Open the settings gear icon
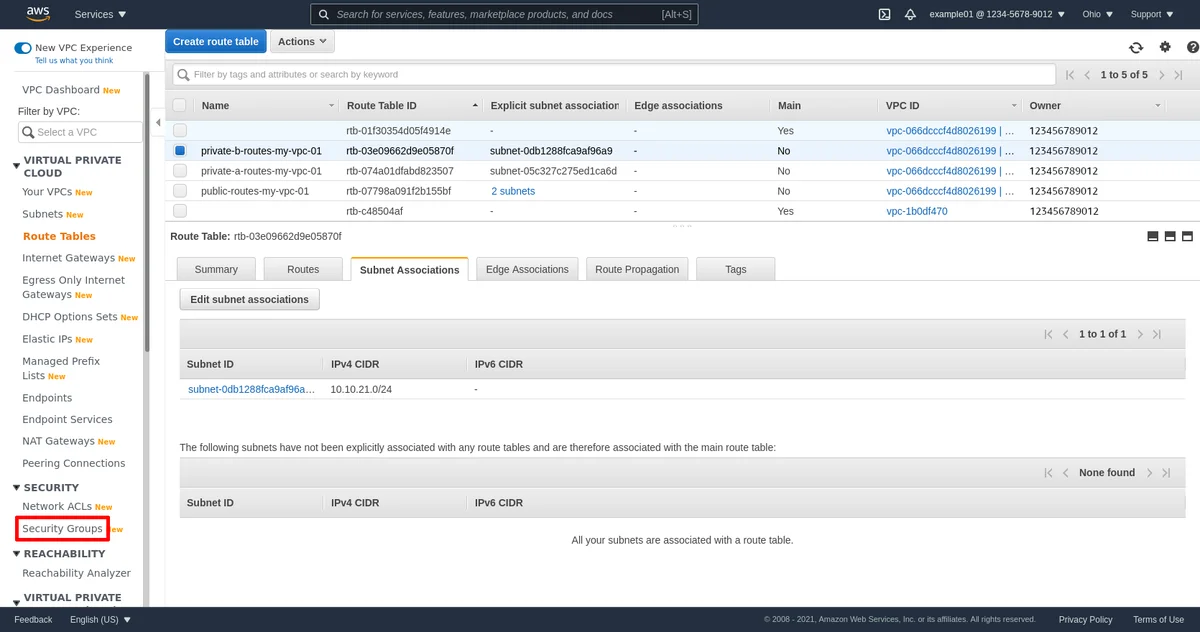 coord(1164,47)
